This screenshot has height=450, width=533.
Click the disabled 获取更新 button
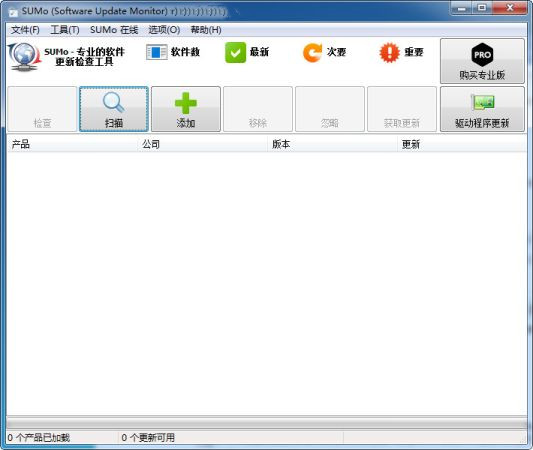tap(402, 109)
